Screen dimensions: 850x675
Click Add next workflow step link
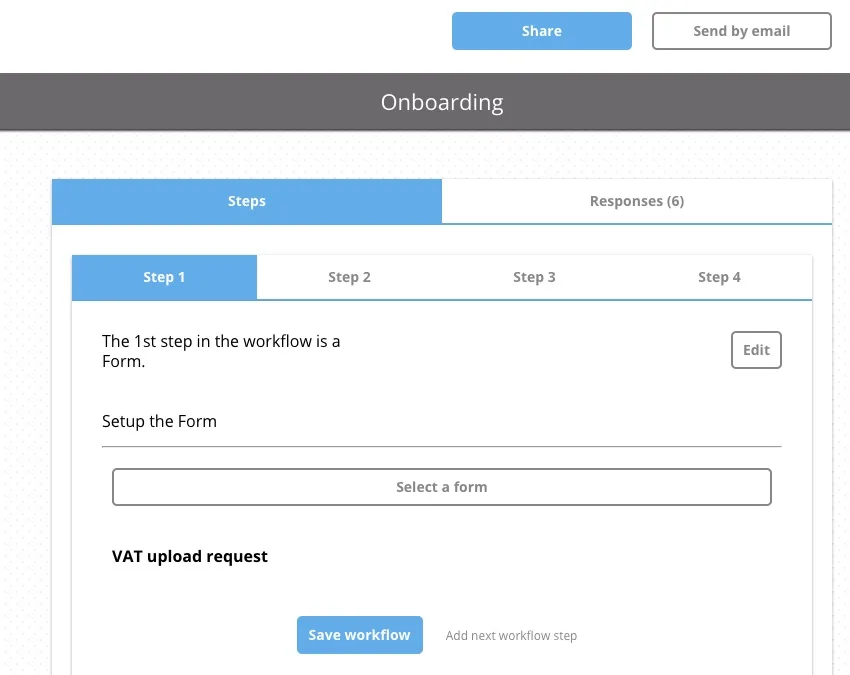coord(511,635)
